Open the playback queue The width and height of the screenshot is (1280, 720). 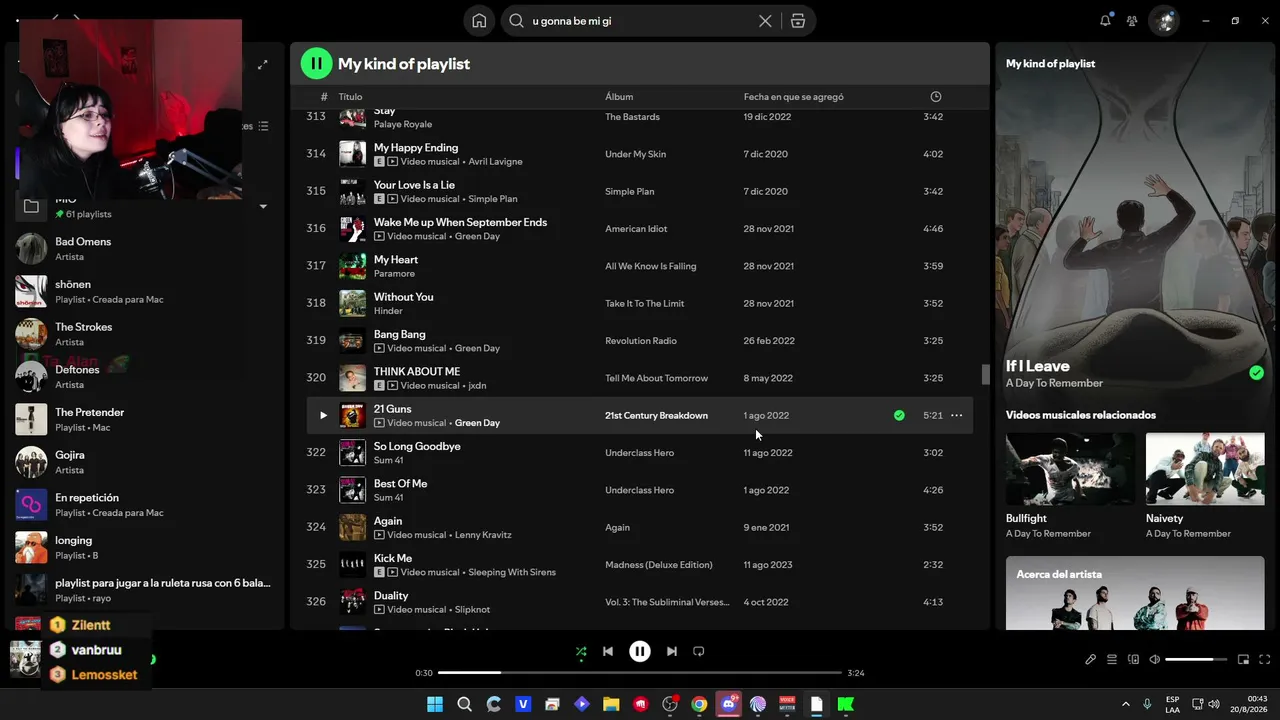point(1112,660)
